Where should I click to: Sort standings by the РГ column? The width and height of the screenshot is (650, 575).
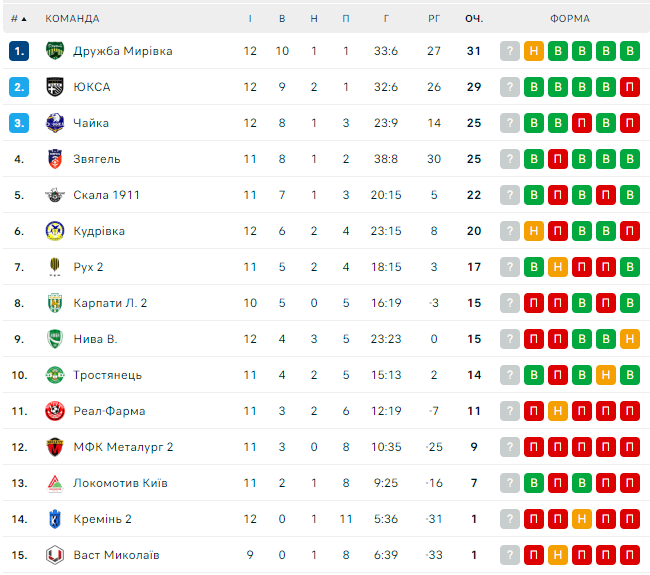pyautogui.click(x=434, y=19)
